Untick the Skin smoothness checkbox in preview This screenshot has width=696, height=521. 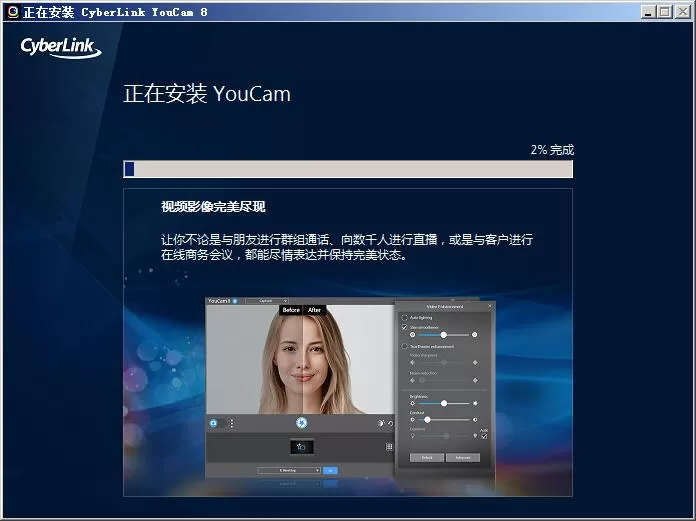pos(404,328)
